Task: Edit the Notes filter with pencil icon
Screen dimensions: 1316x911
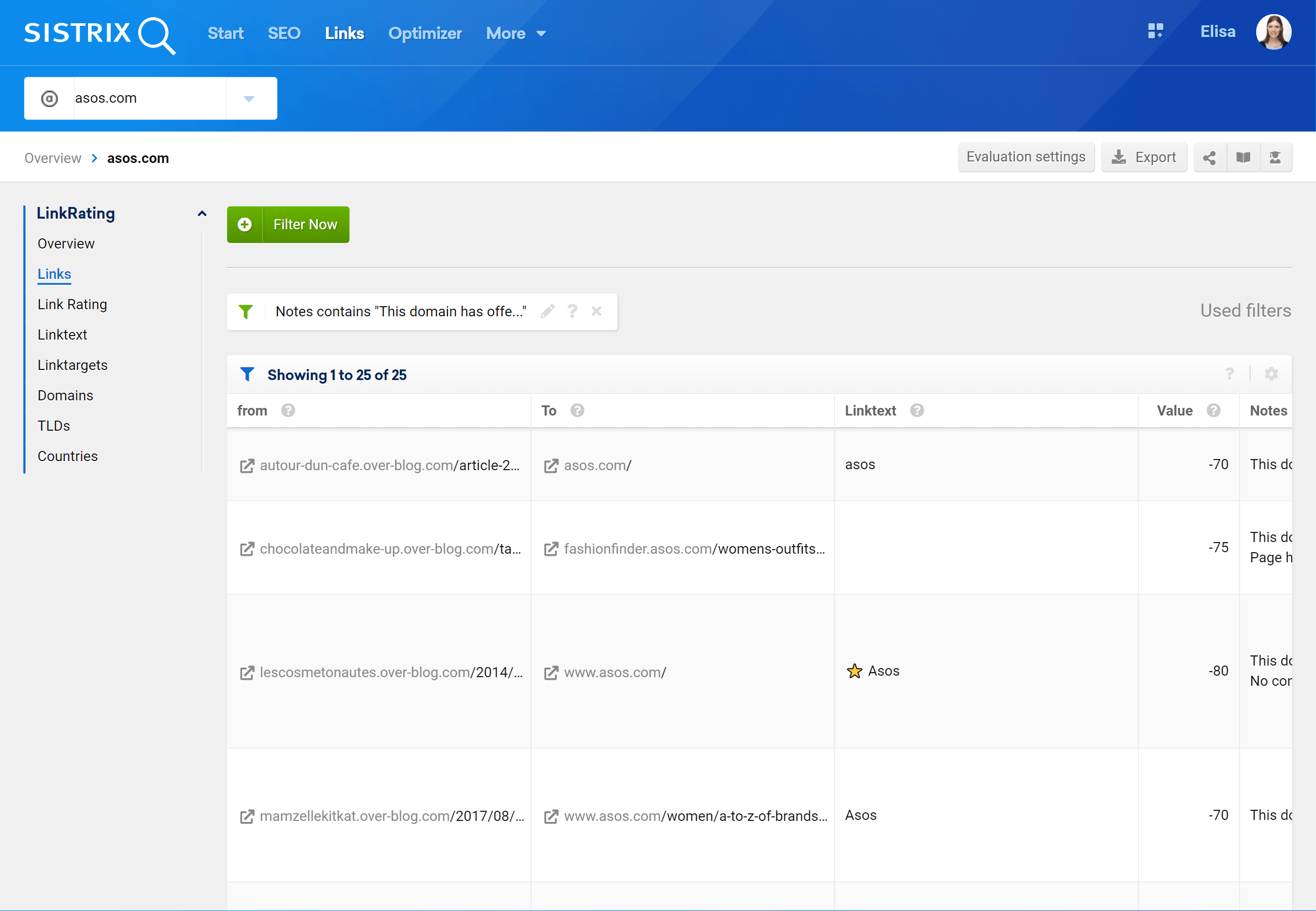Action: pos(548,311)
